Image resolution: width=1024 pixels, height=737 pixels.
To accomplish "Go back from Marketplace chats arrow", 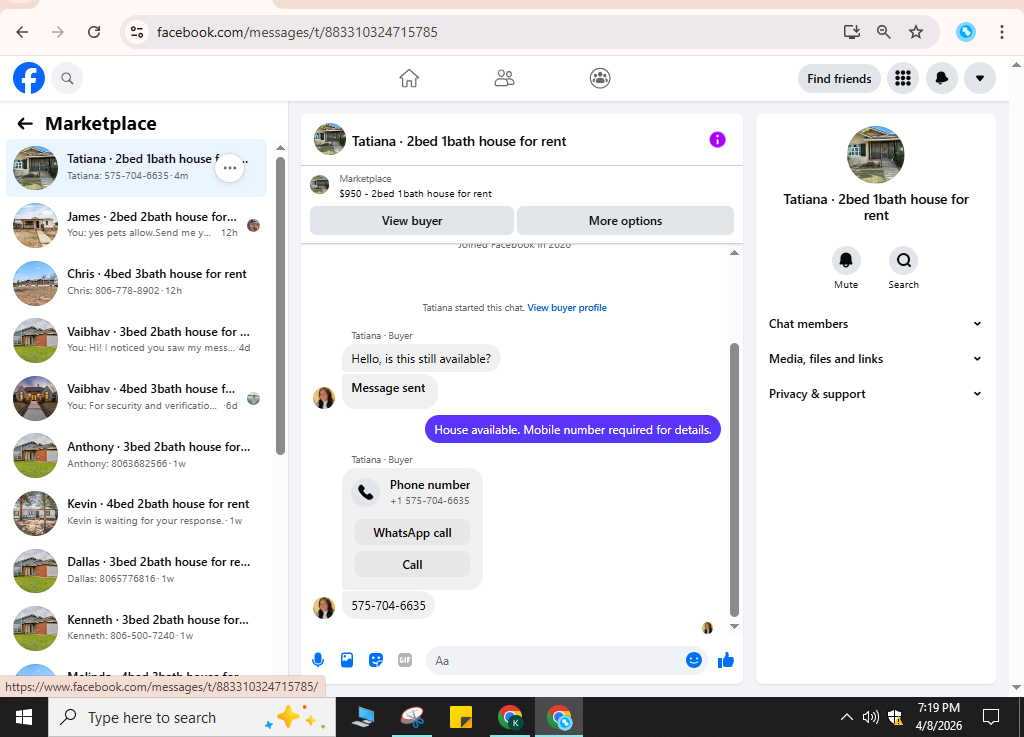I will click(x=25, y=123).
